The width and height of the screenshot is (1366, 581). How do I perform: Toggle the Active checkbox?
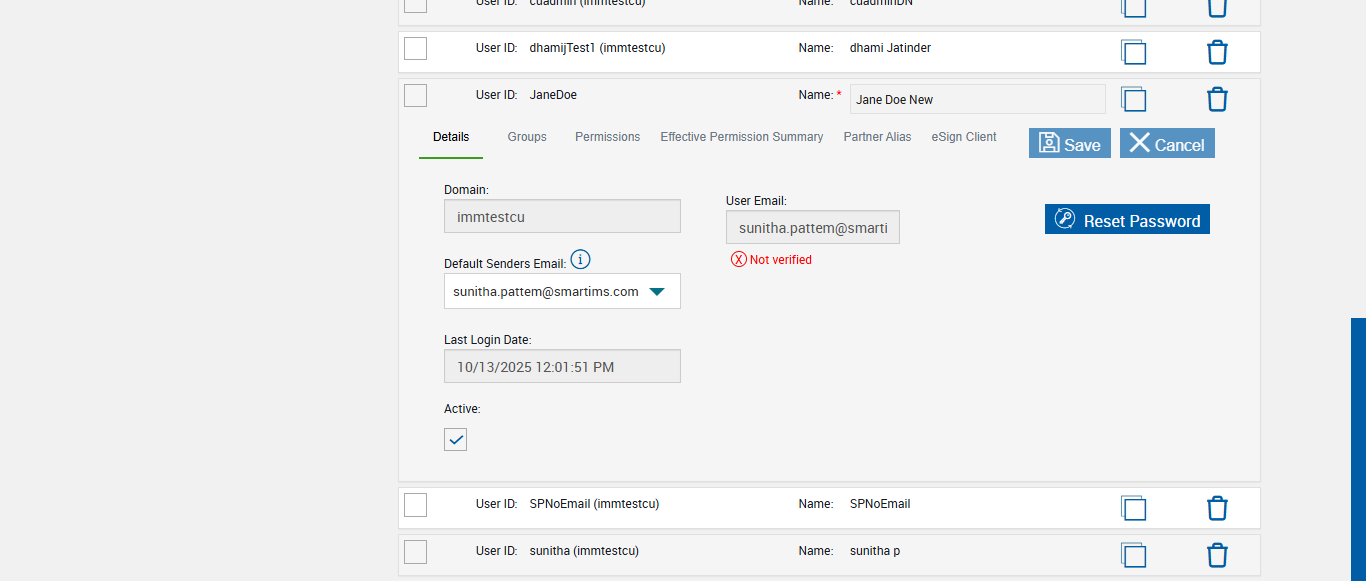click(455, 439)
